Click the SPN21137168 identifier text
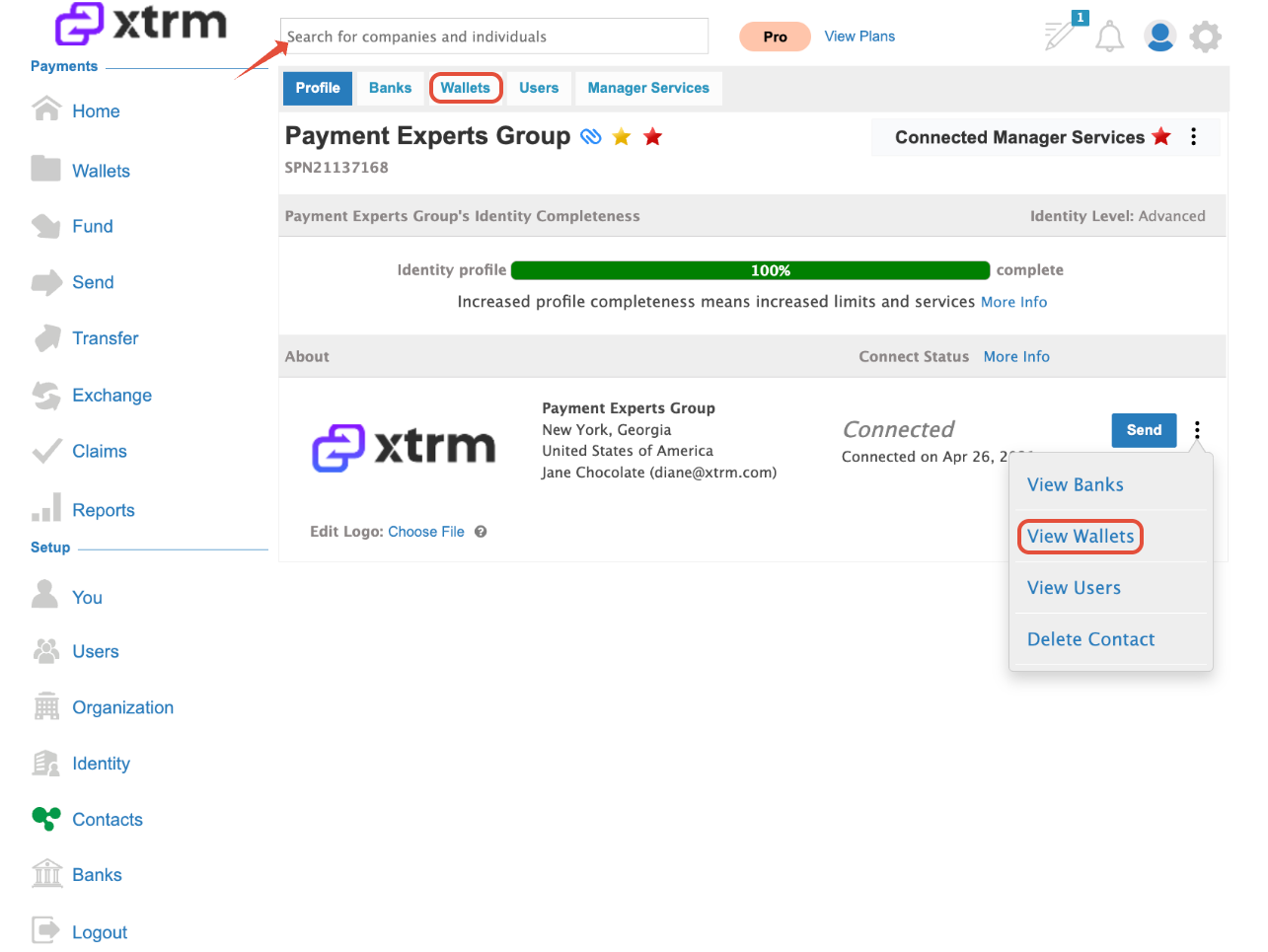 tap(336, 168)
